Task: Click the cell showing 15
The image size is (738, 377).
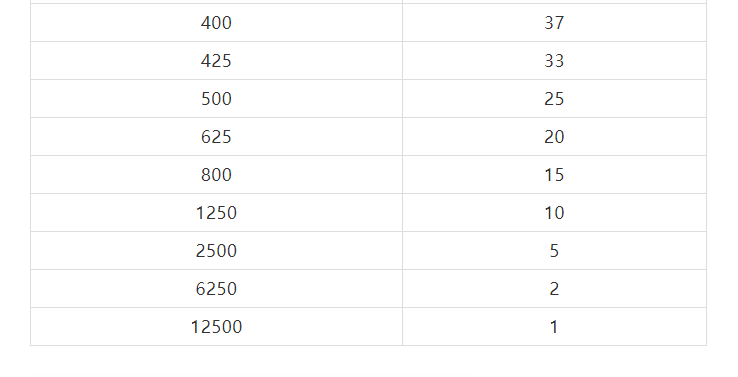Action: (x=554, y=175)
